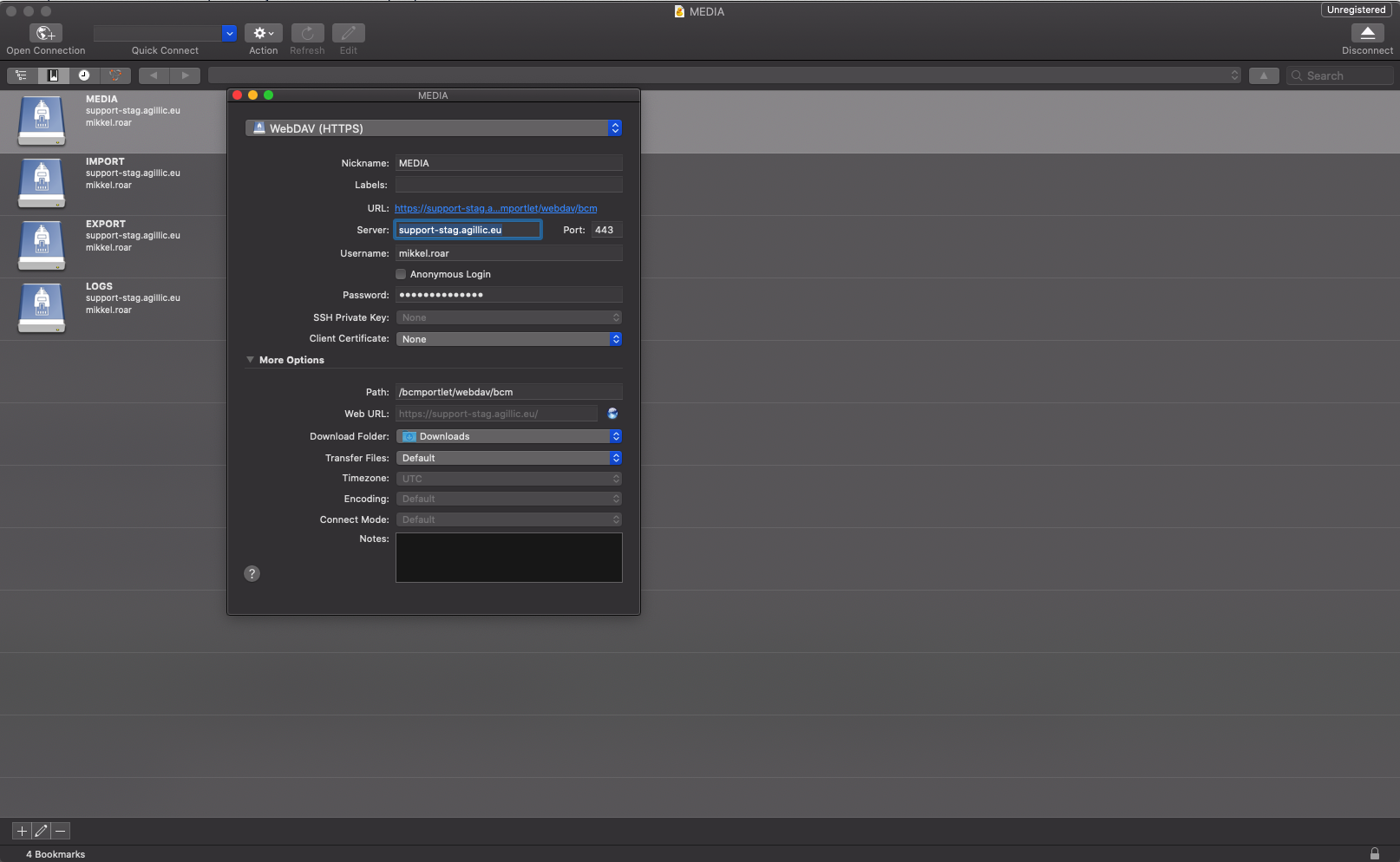Select the MEDIA bookmark drive icon
Image resolution: width=1400 pixels, height=862 pixels.
(42, 121)
